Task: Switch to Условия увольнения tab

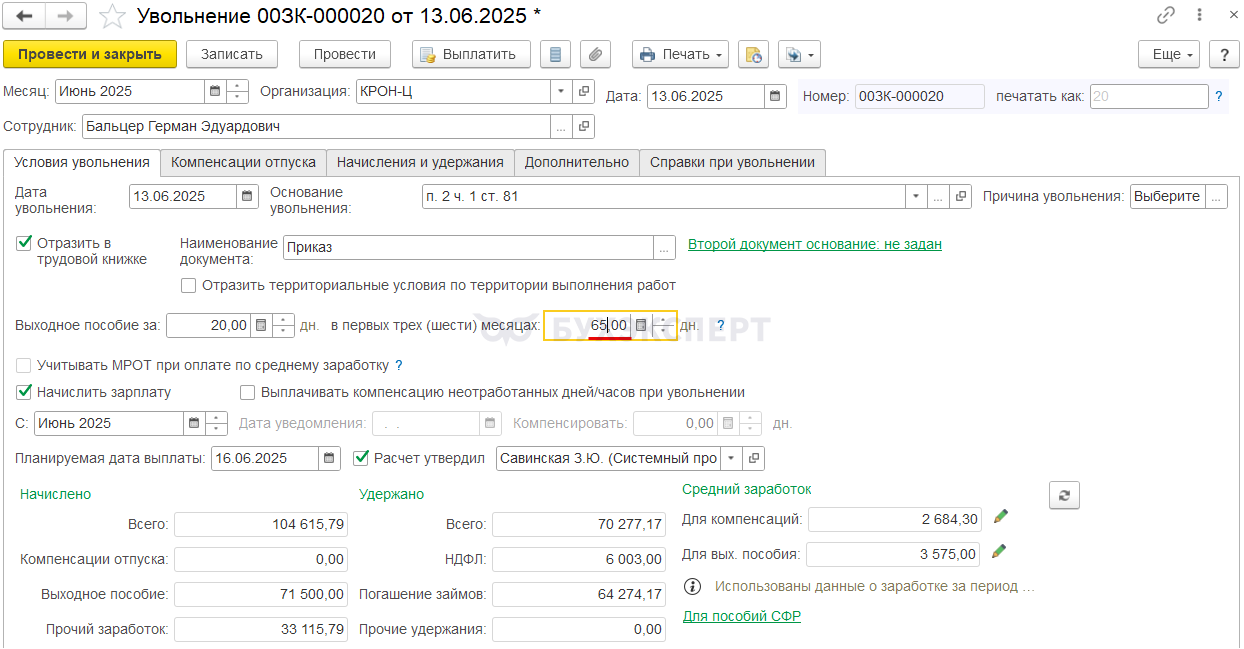Action: [82, 162]
